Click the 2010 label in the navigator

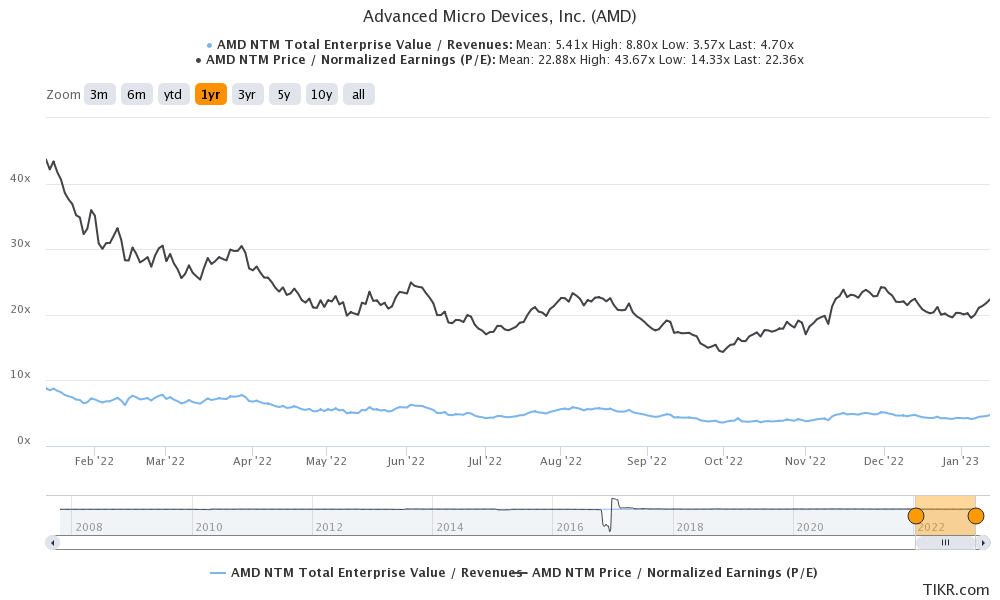[209, 527]
